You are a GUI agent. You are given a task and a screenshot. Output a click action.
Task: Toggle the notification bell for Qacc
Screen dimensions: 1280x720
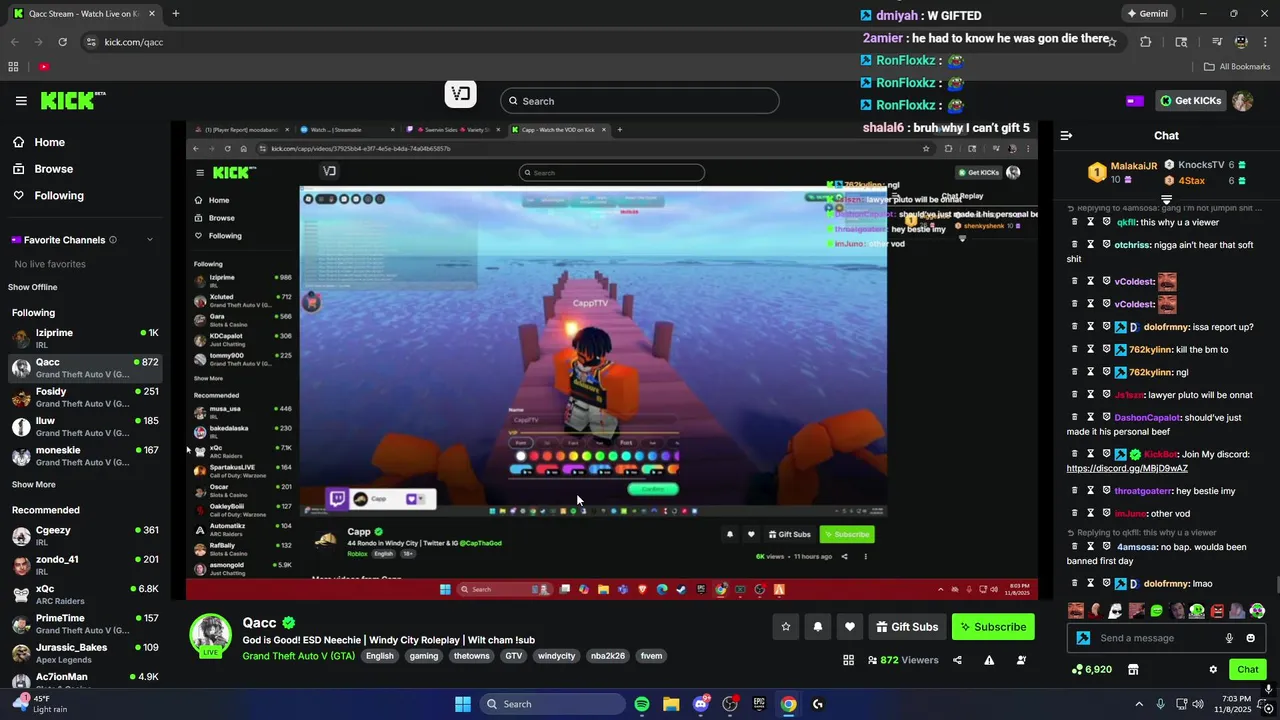818,627
